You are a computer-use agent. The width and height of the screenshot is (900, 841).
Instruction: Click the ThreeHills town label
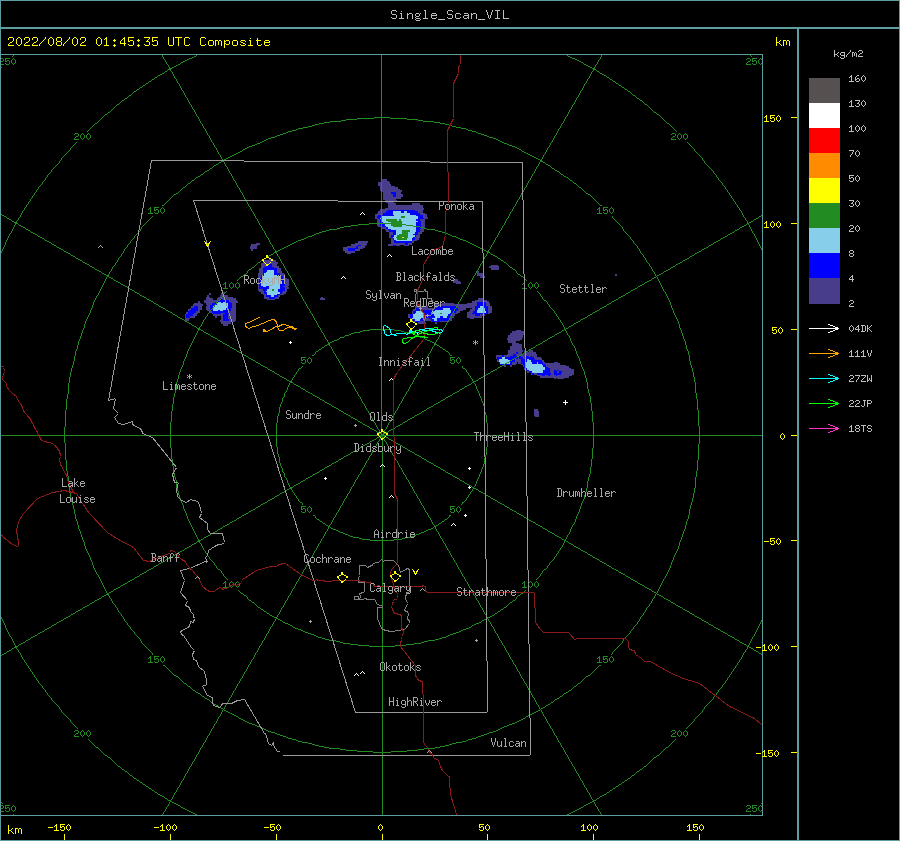tap(503, 437)
